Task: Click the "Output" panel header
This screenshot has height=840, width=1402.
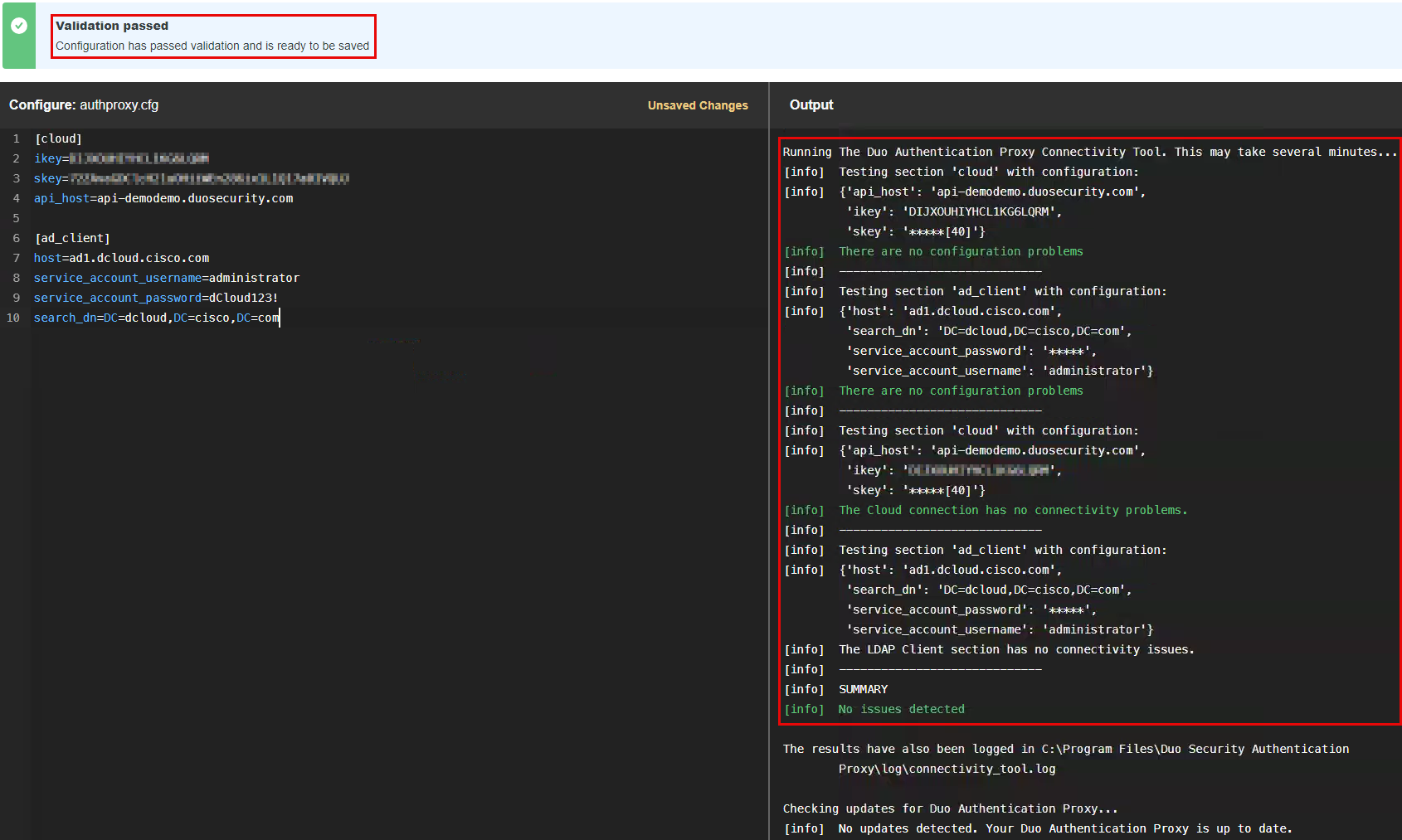Action: point(811,105)
